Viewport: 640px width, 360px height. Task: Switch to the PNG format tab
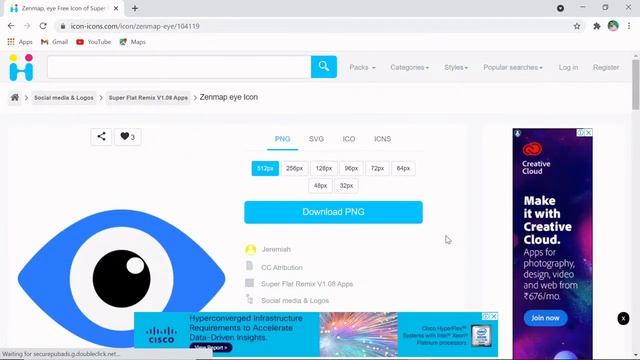point(282,139)
